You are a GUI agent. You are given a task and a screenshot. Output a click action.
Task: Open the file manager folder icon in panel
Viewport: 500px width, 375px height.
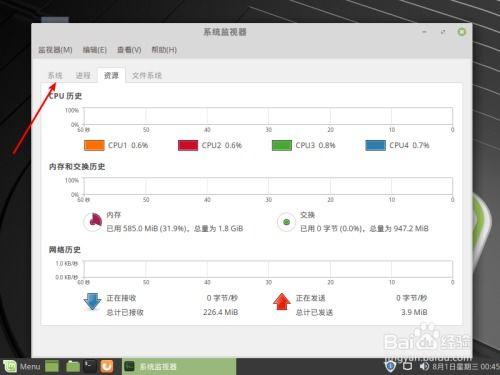pos(73,367)
